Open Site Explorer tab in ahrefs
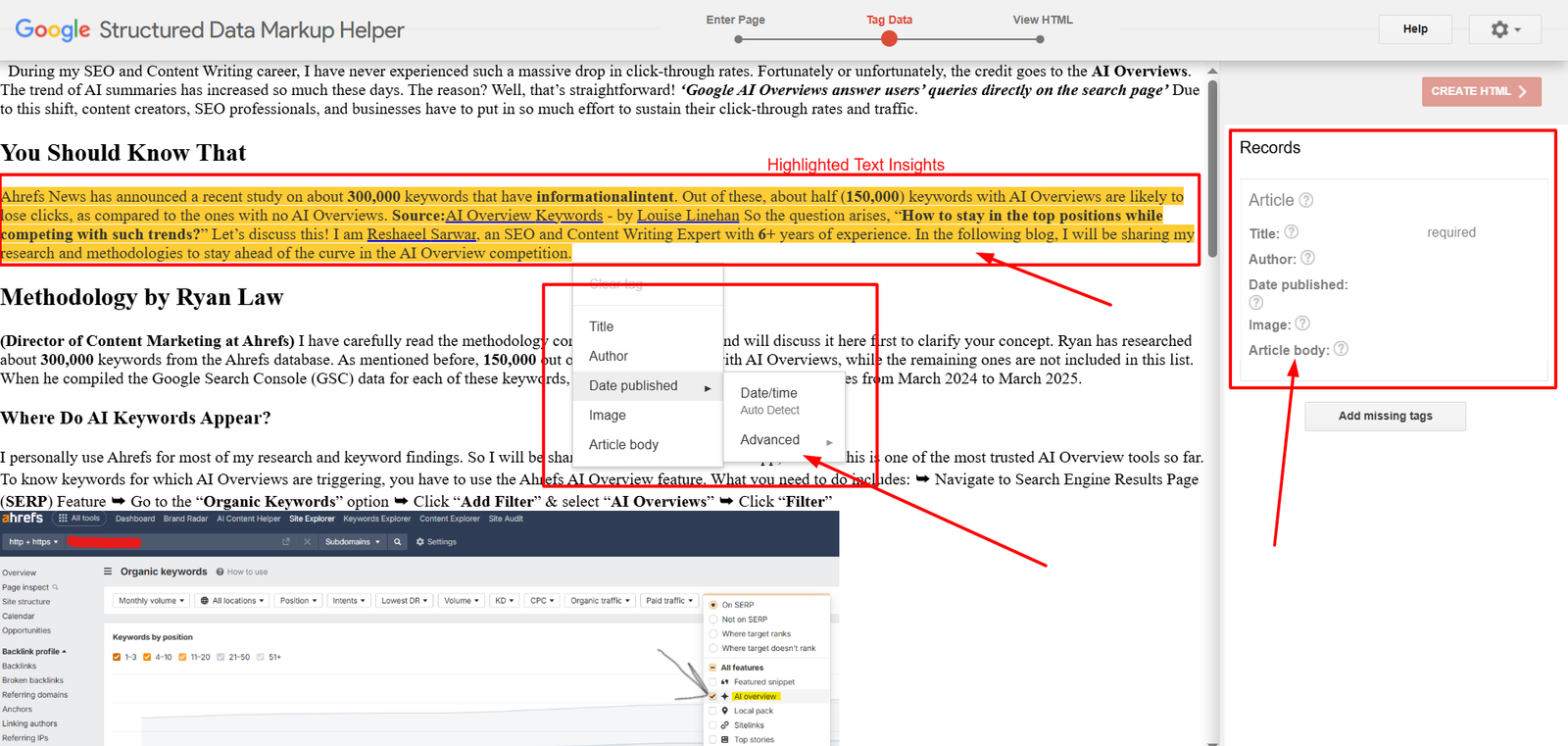 (x=312, y=519)
